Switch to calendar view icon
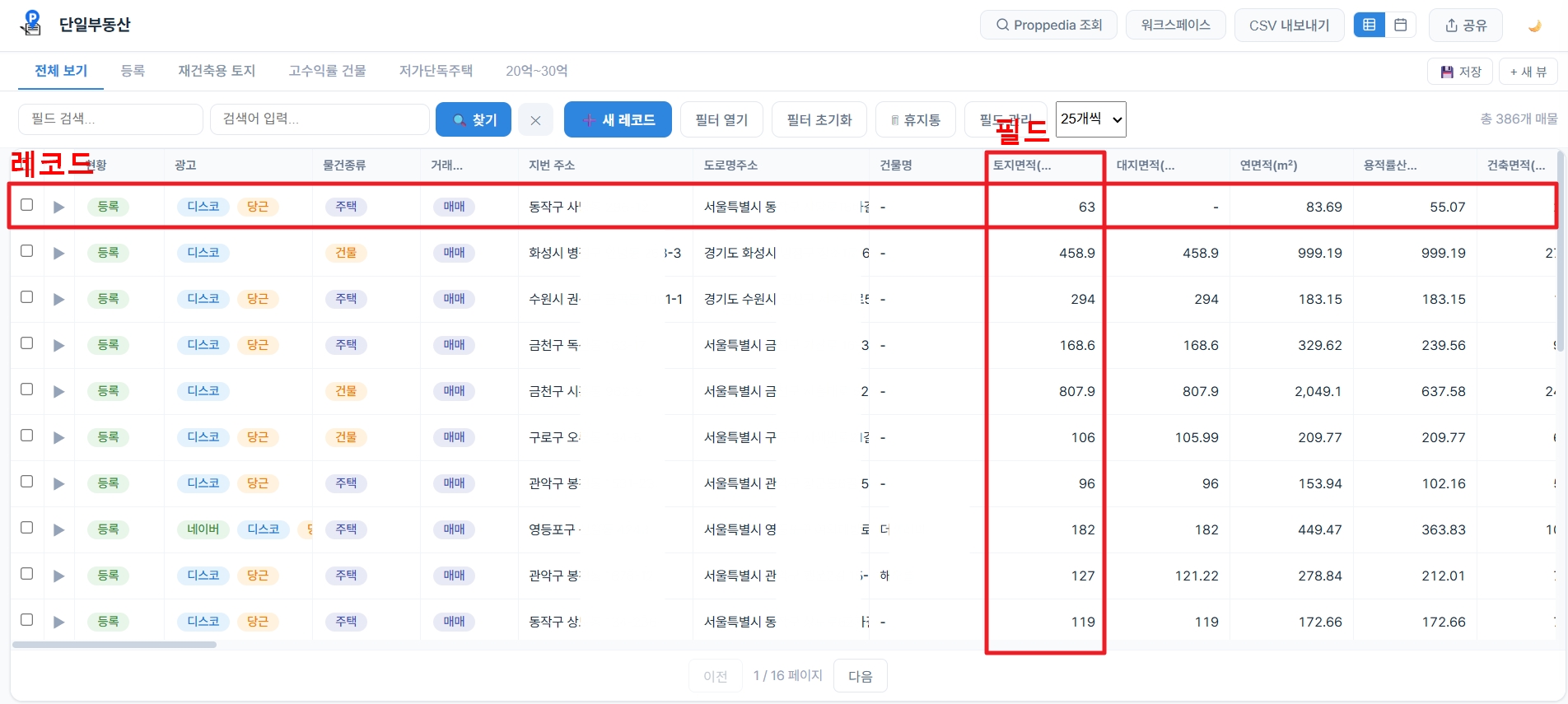This screenshot has height=704, width=1568. [1400, 25]
